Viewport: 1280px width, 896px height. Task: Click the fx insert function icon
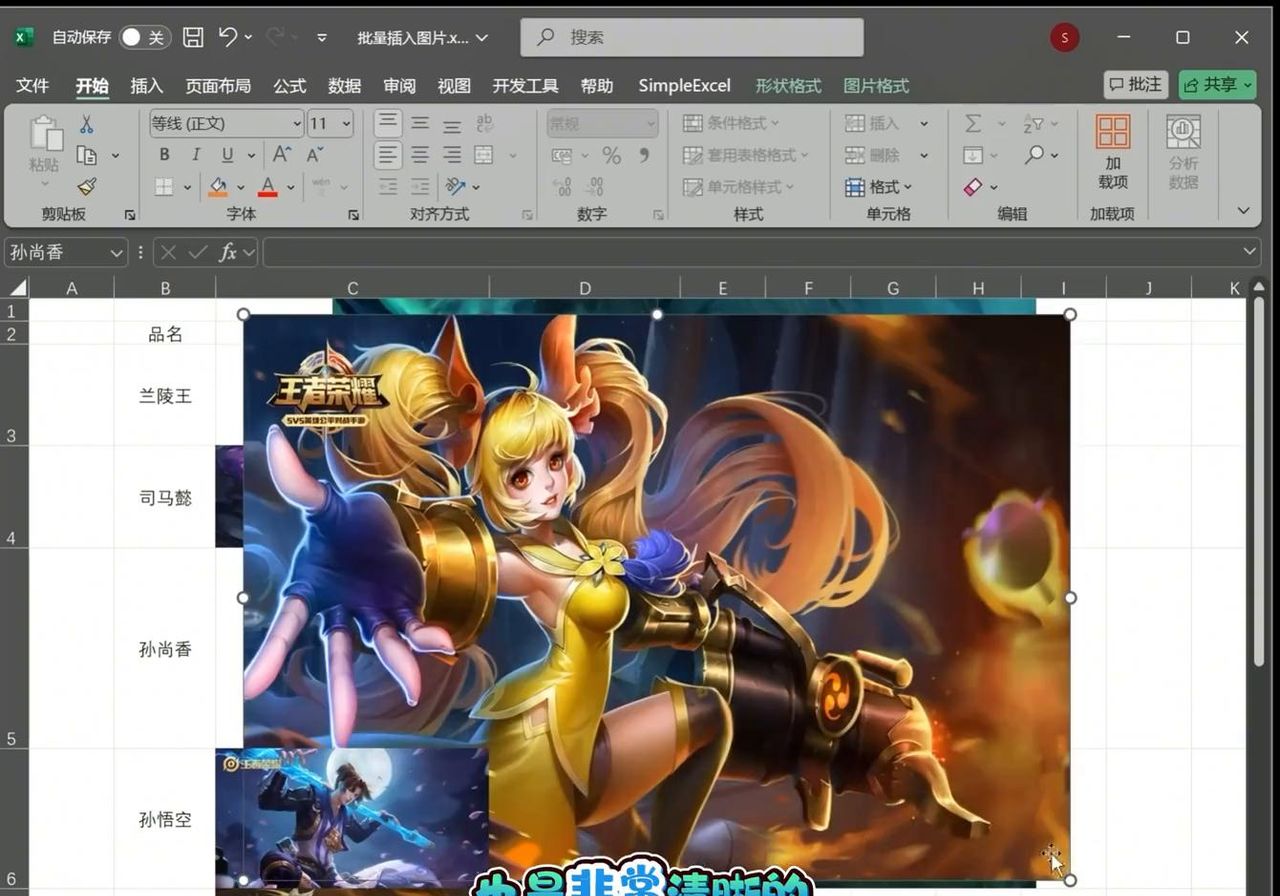pyautogui.click(x=228, y=252)
